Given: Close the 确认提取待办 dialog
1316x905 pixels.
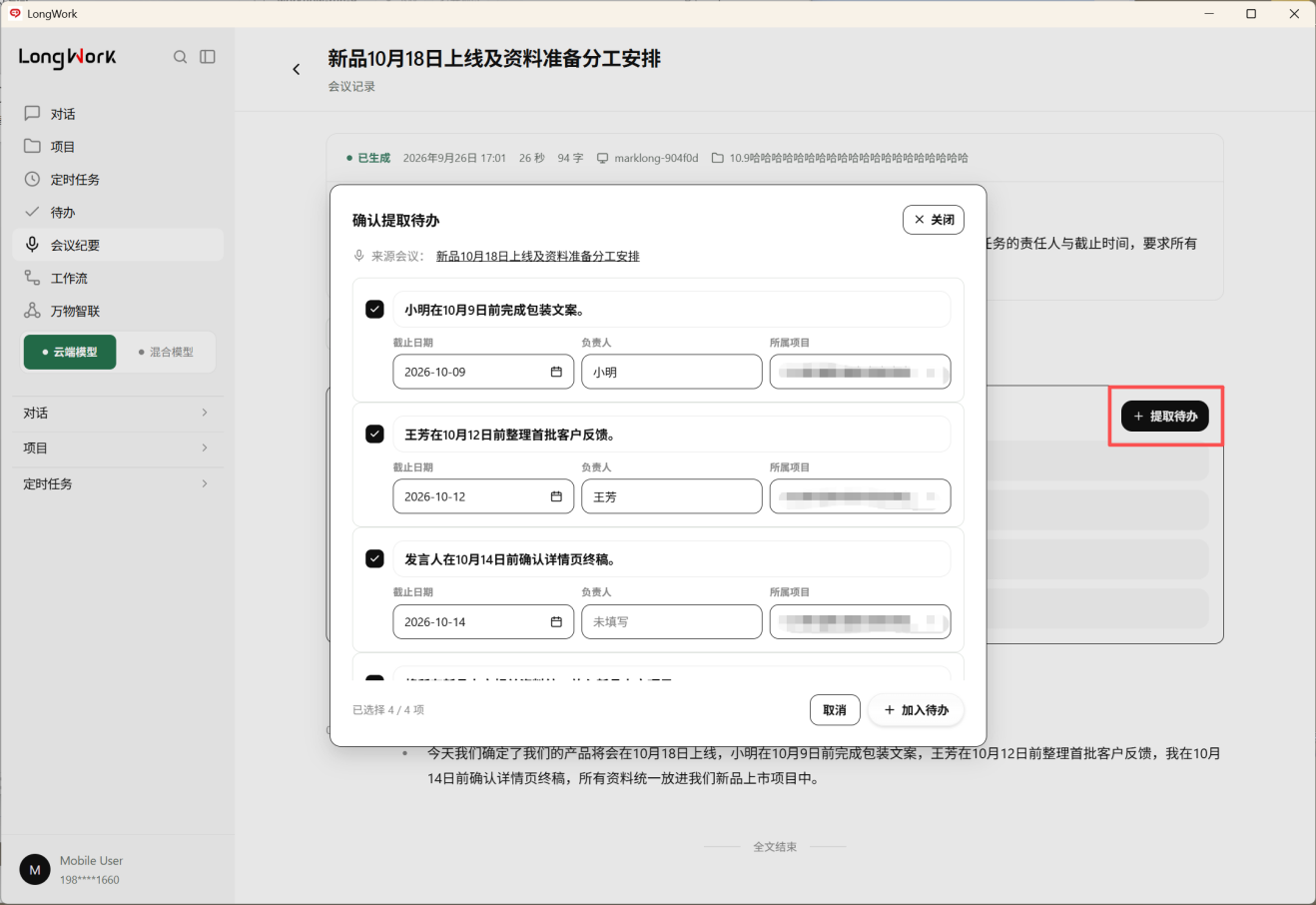Looking at the screenshot, I should click(x=934, y=220).
